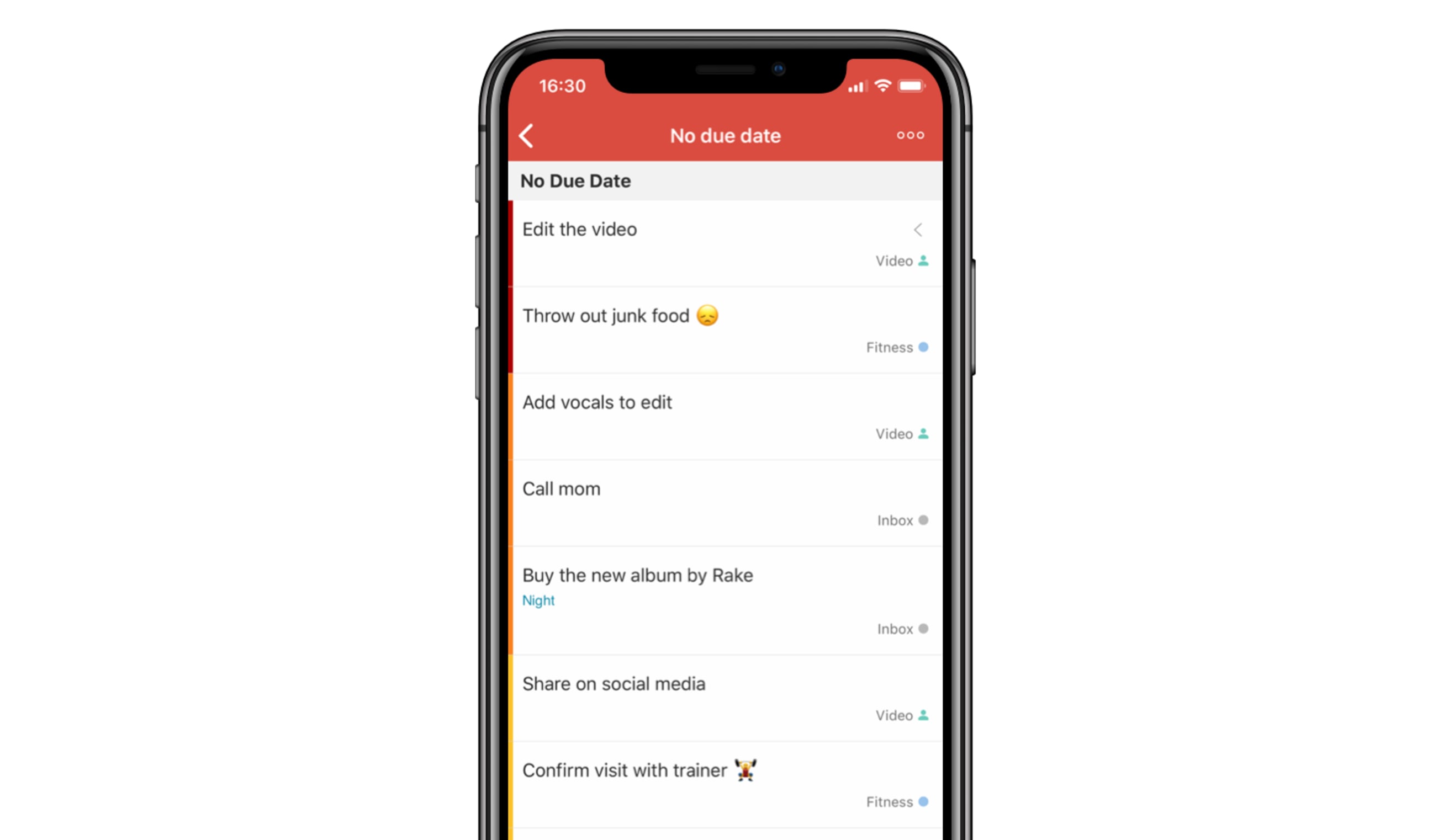Tap the Fitness project icon on Throw out junk food
The image size is (1449, 840).
click(x=924, y=347)
